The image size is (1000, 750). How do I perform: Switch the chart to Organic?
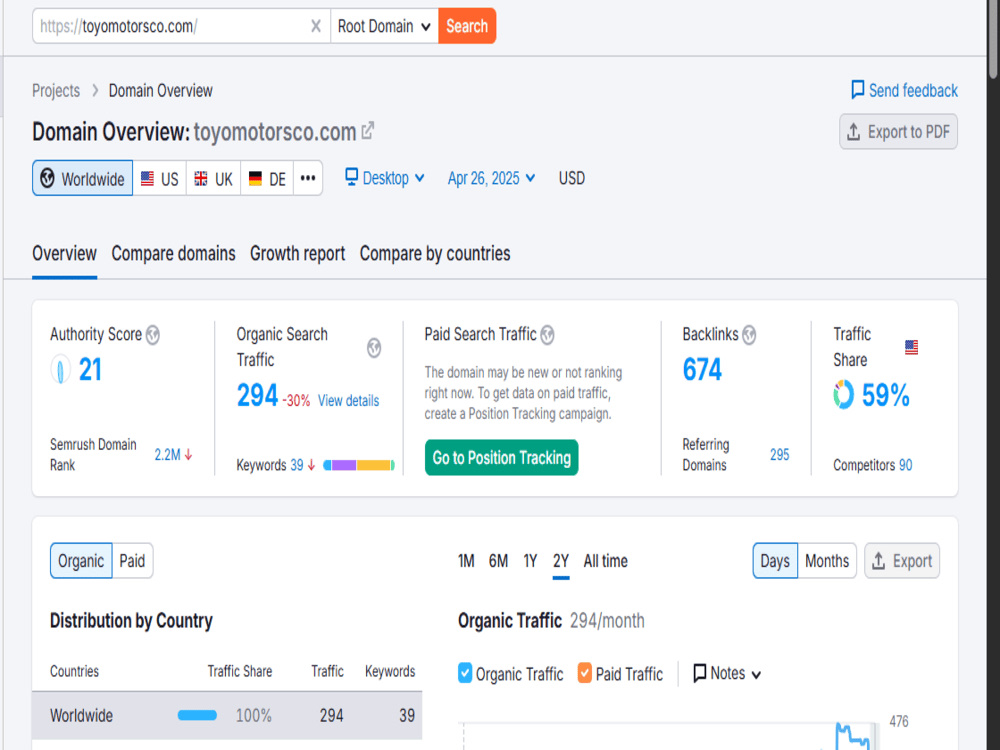tap(81, 561)
